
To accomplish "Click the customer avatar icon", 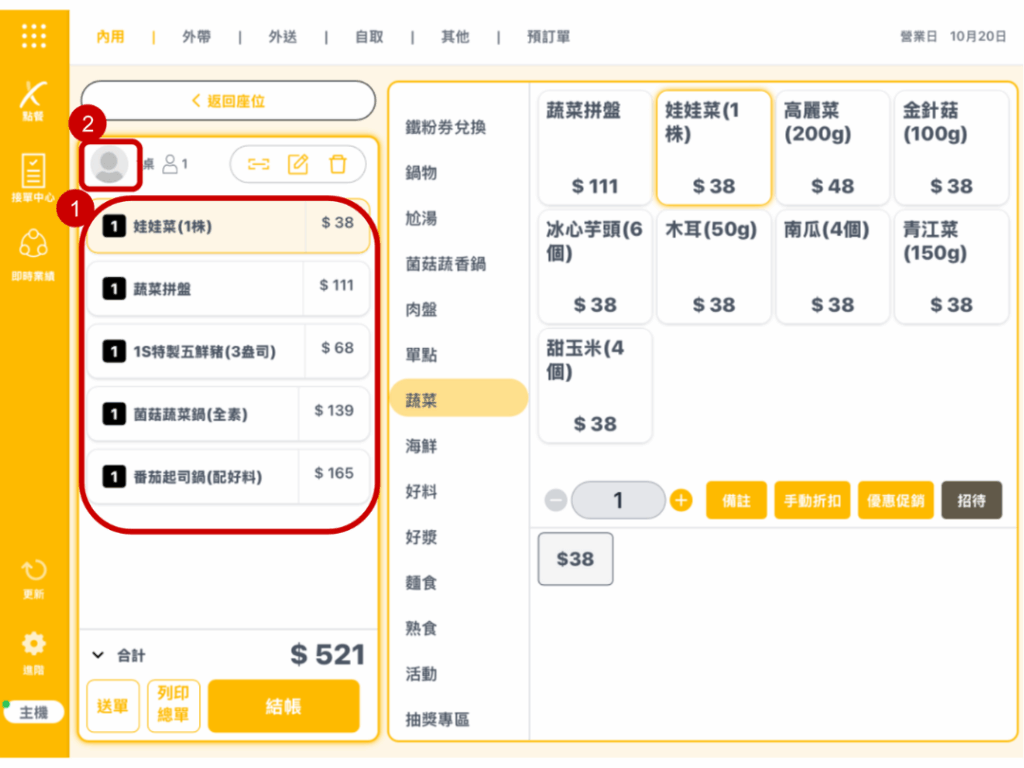I will pyautogui.click(x=109, y=164).
